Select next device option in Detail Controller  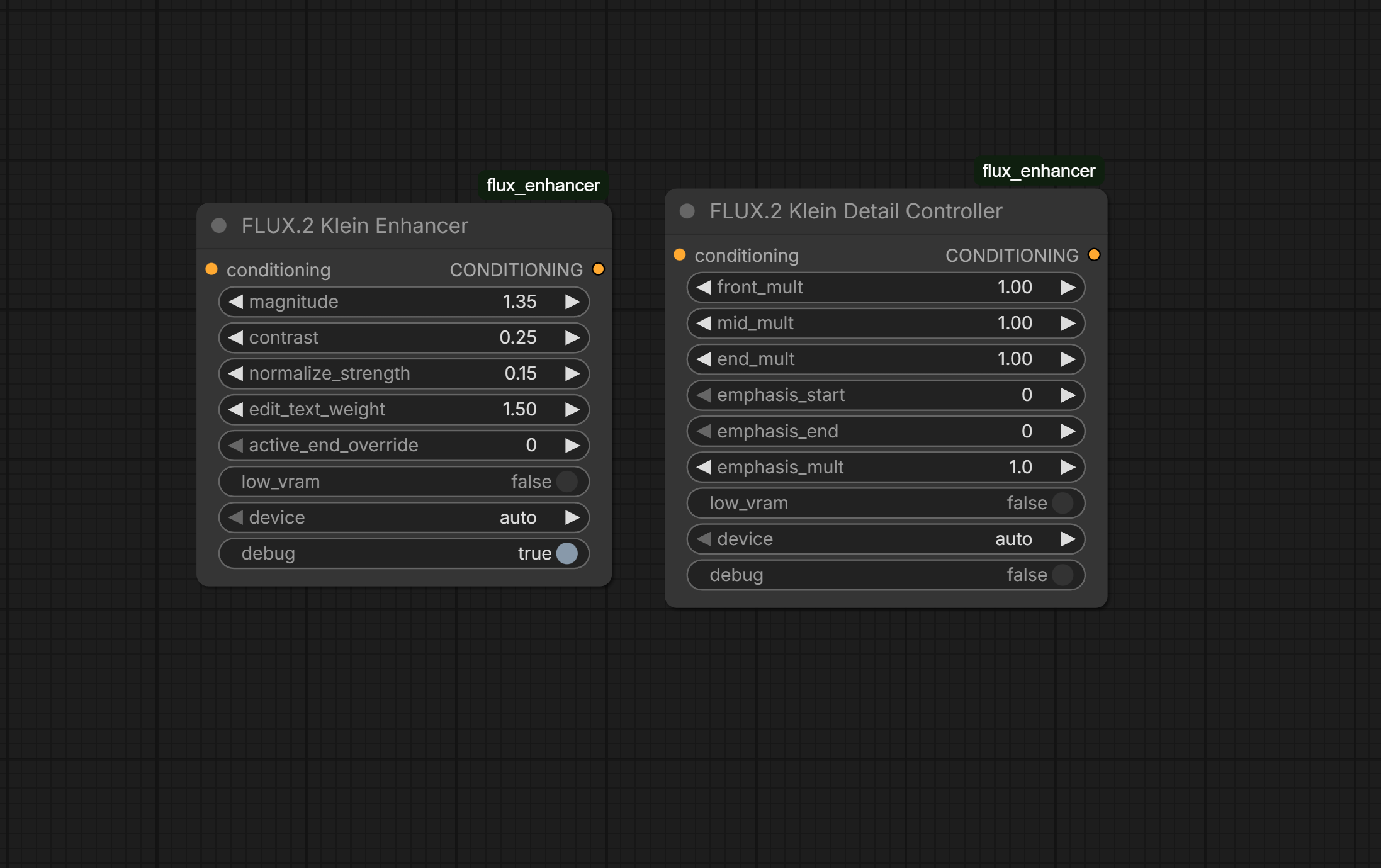pyautogui.click(x=1068, y=539)
